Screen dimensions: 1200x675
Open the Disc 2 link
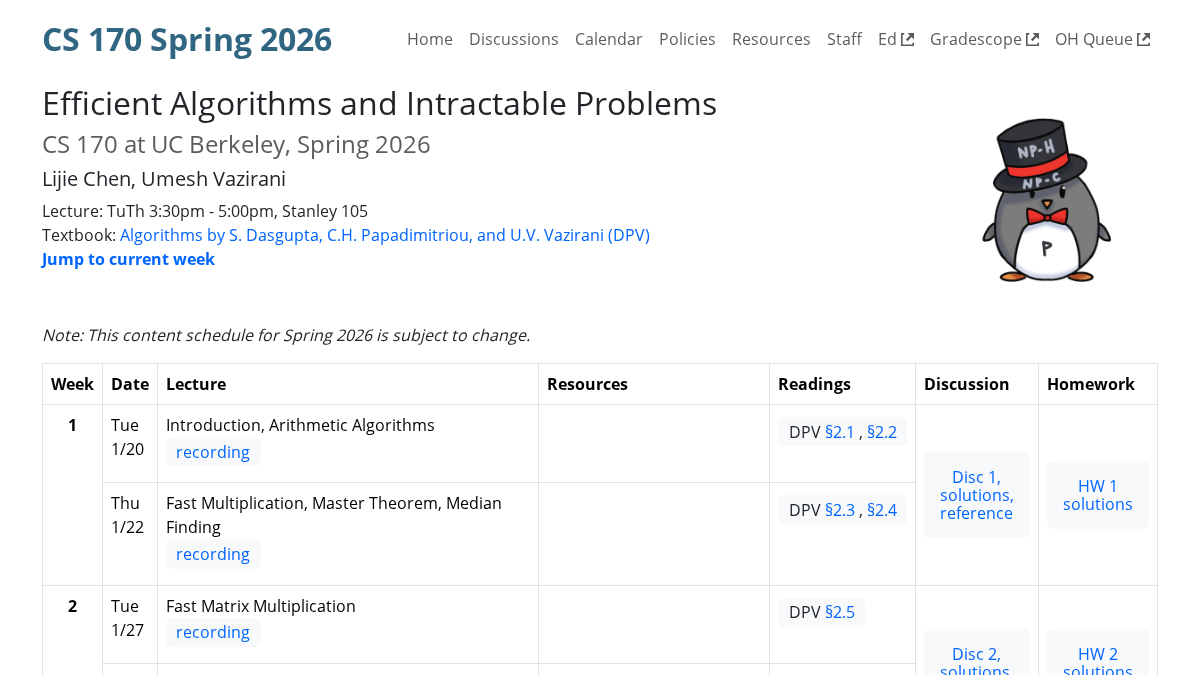[976, 654]
